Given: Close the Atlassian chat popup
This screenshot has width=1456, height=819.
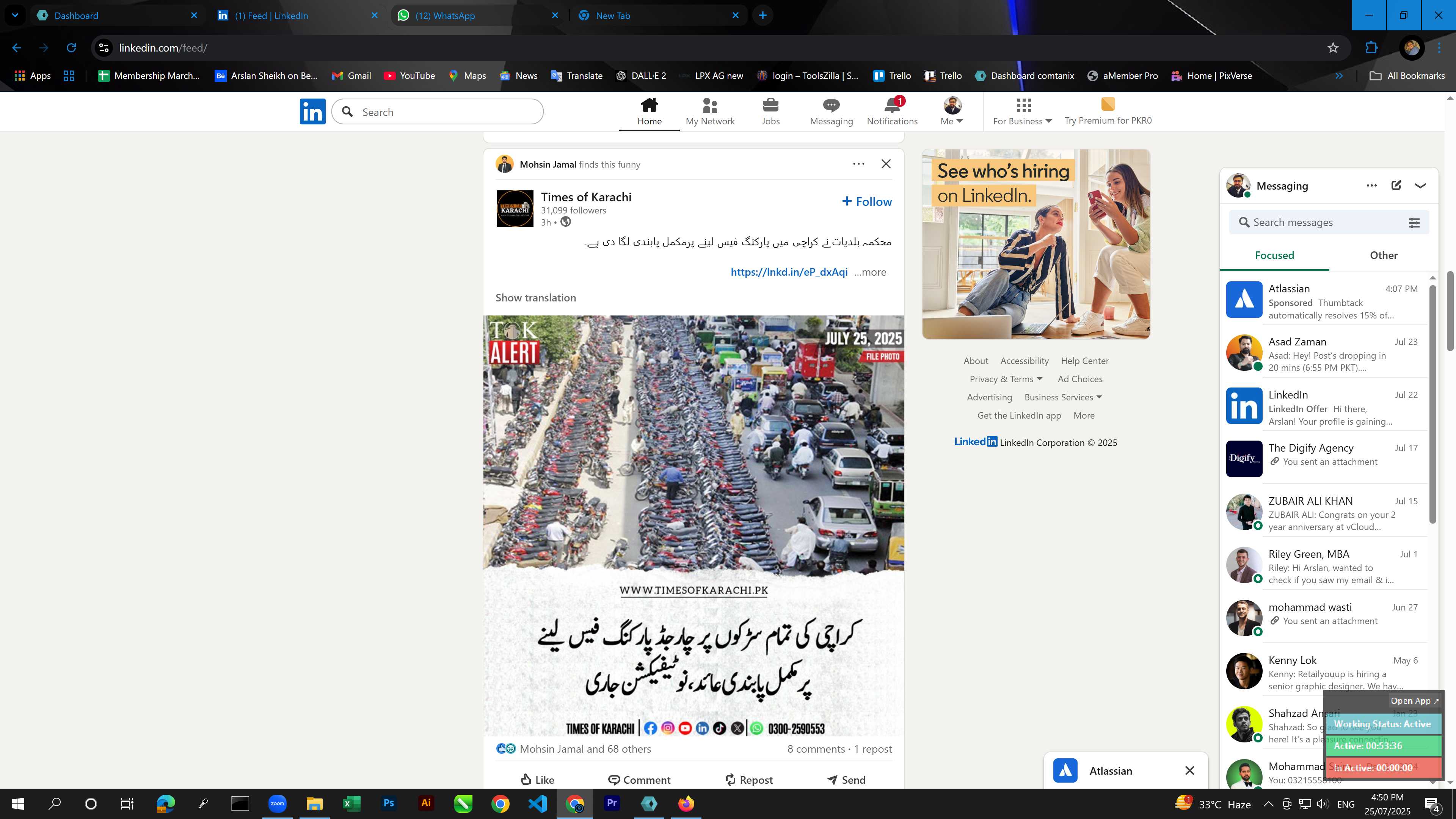Looking at the screenshot, I should click(1189, 770).
